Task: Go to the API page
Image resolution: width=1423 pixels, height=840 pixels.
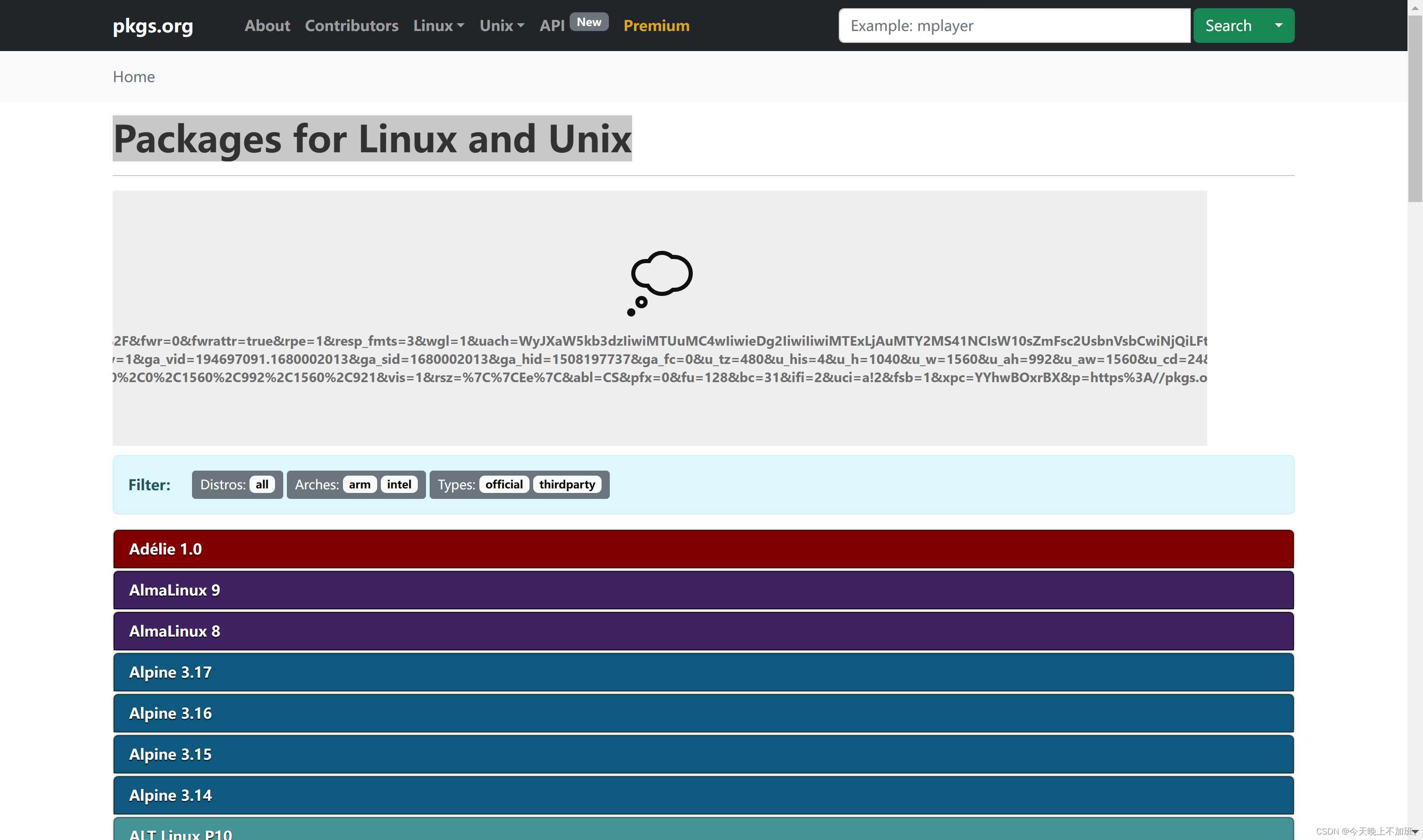Action: click(552, 26)
